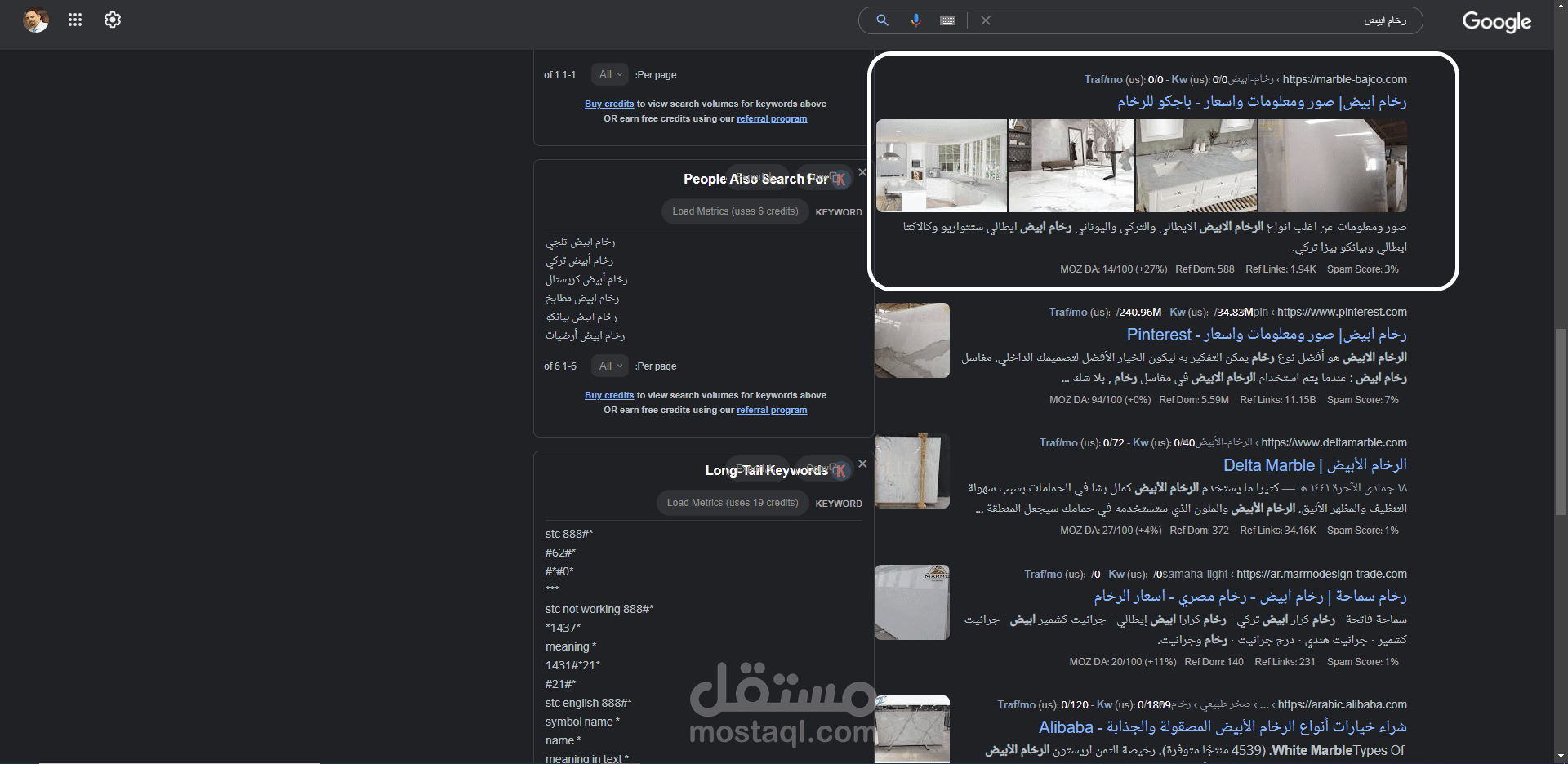
Task: Open the marble floor hallway image in the bajco result
Action: [1071, 166]
